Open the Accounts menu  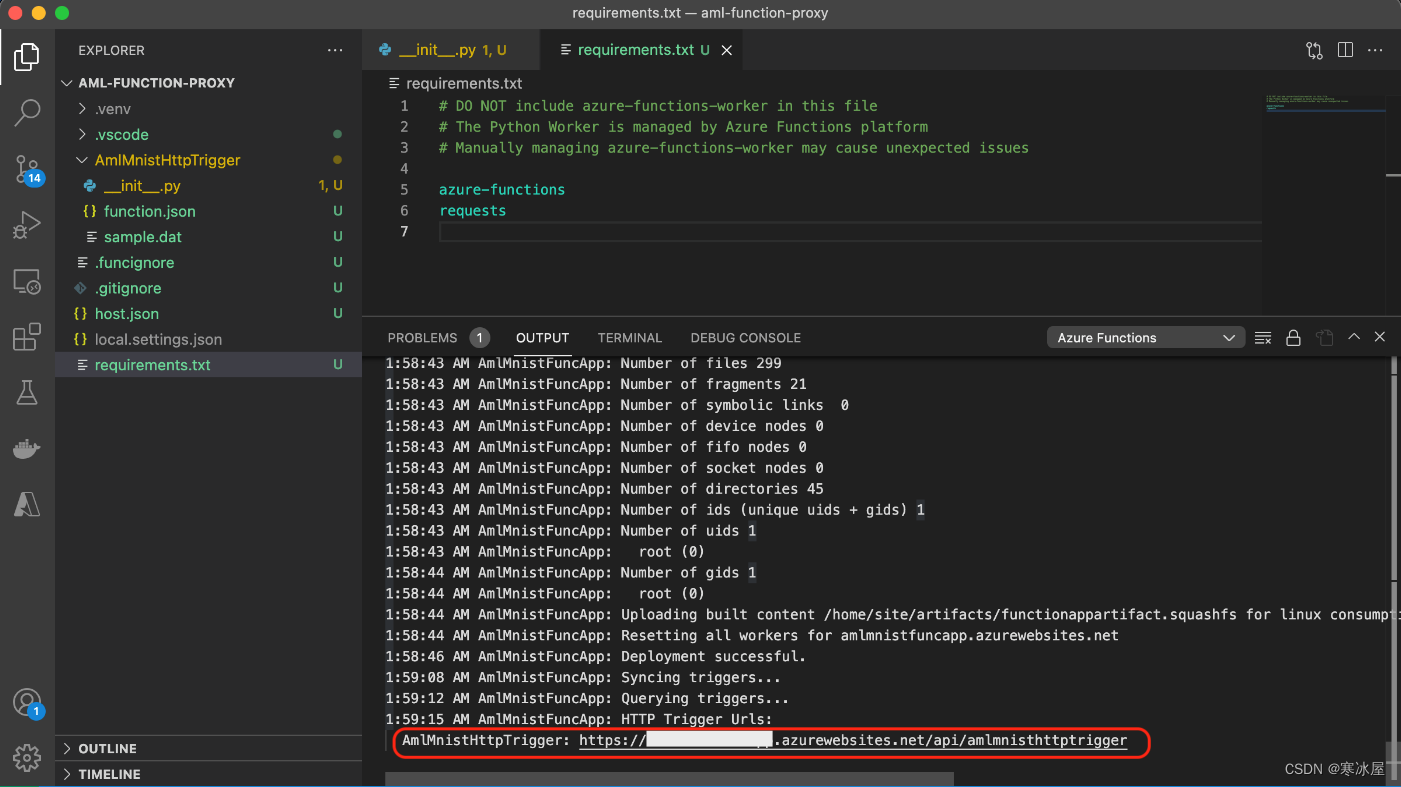(x=27, y=703)
